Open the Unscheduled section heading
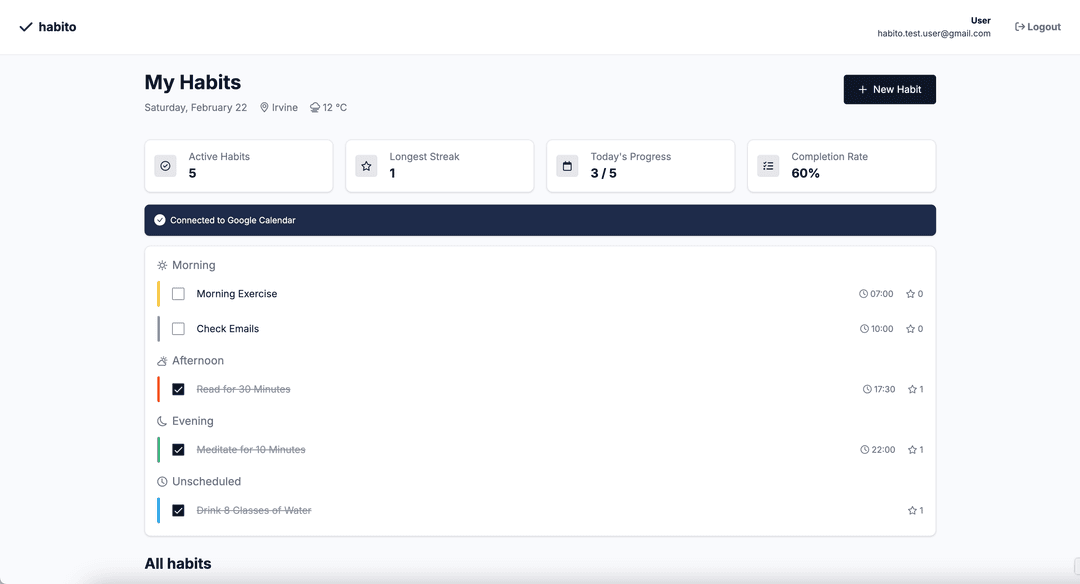 (x=206, y=481)
